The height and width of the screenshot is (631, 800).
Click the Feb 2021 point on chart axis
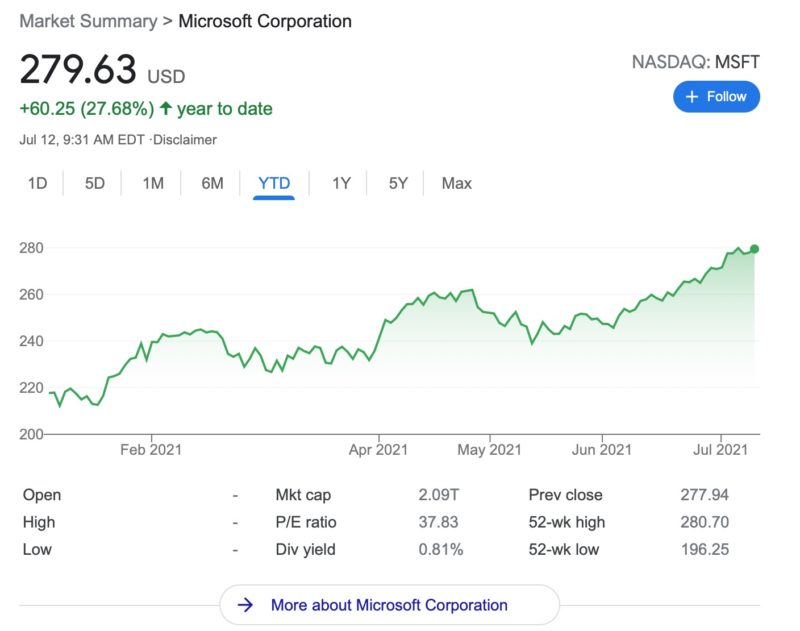[x=151, y=450]
